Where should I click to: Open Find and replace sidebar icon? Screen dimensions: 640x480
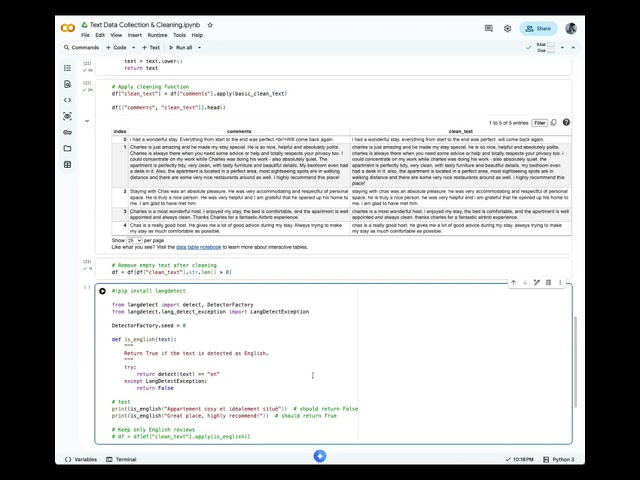[x=68, y=84]
